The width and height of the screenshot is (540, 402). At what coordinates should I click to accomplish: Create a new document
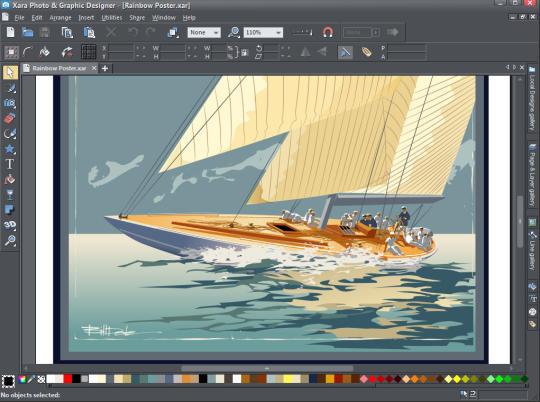[x=10, y=32]
